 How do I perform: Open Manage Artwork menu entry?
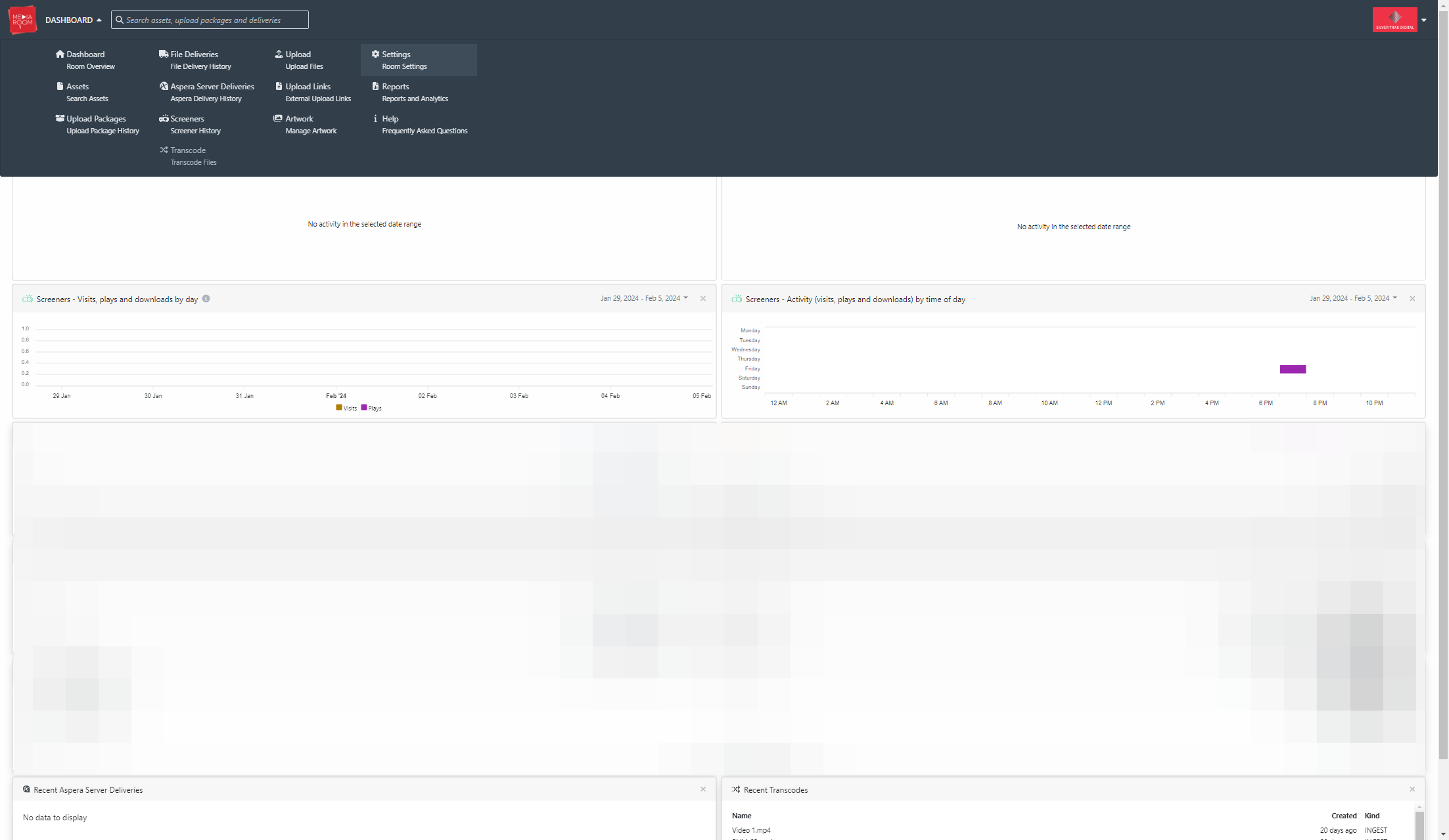pos(311,131)
